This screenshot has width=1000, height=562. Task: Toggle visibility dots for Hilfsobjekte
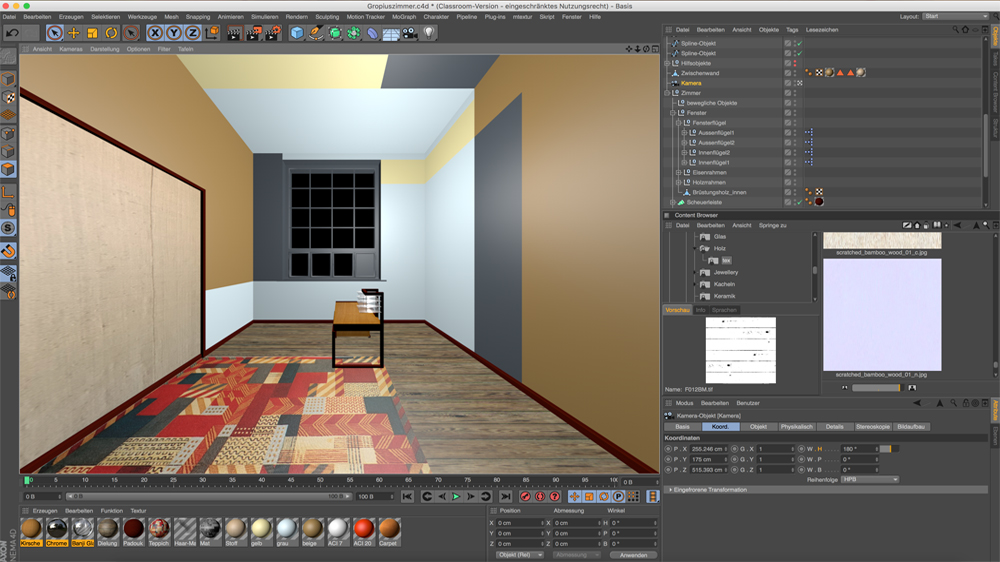(x=796, y=63)
